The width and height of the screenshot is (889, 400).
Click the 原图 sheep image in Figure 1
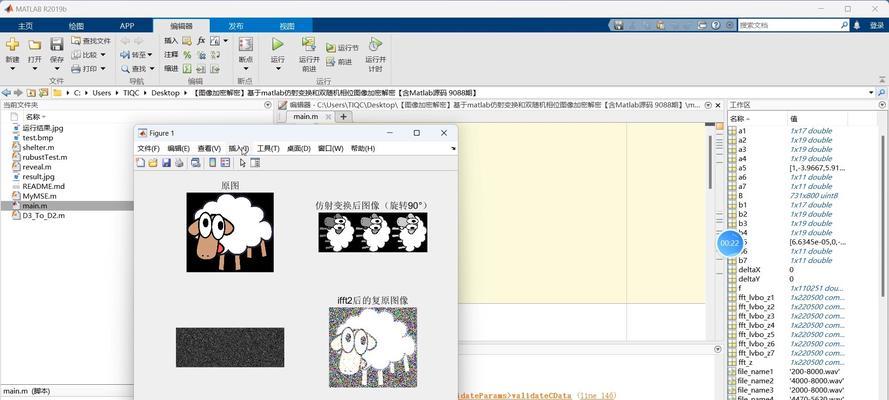(x=230, y=232)
